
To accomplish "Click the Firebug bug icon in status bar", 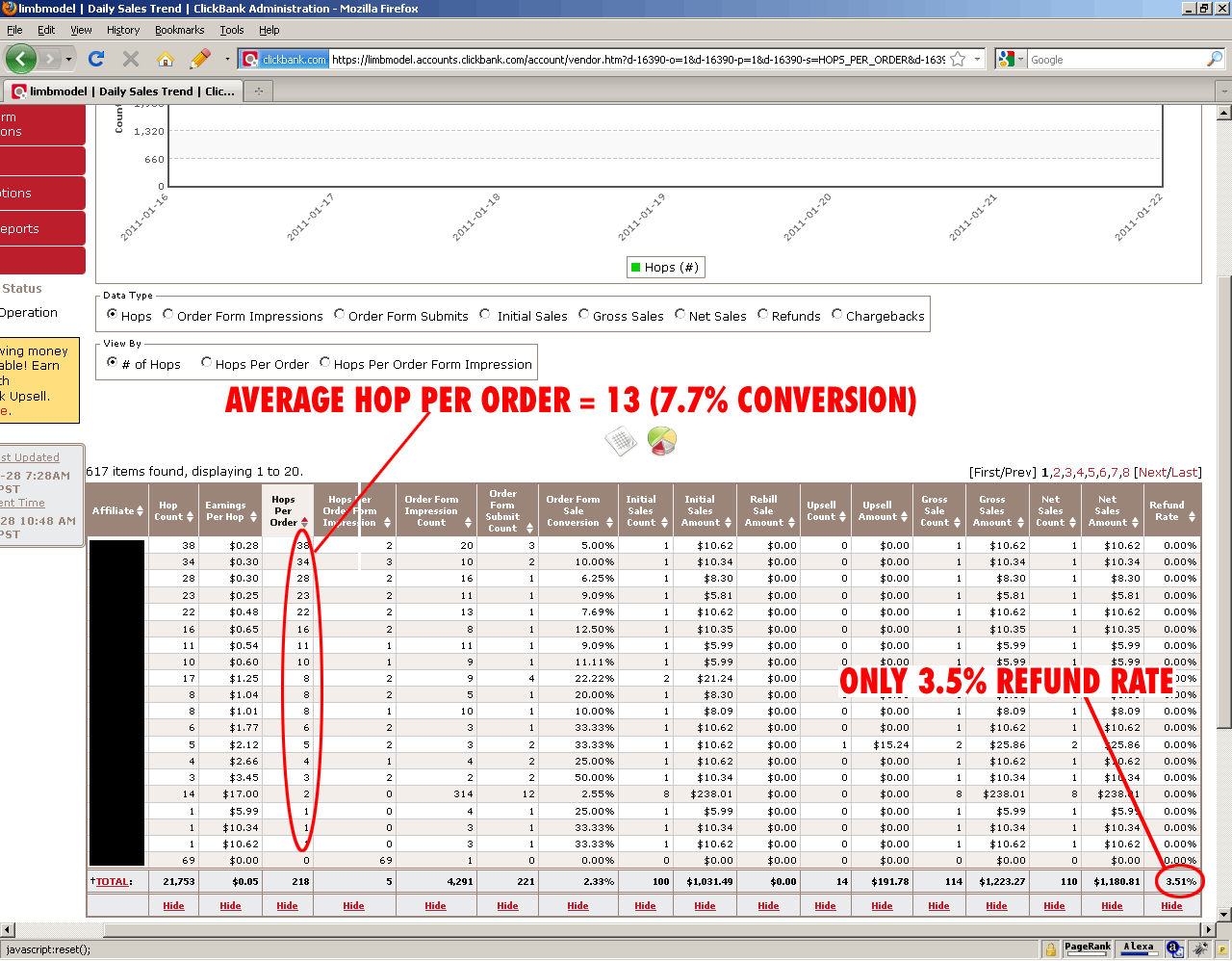I will (x=1199, y=948).
